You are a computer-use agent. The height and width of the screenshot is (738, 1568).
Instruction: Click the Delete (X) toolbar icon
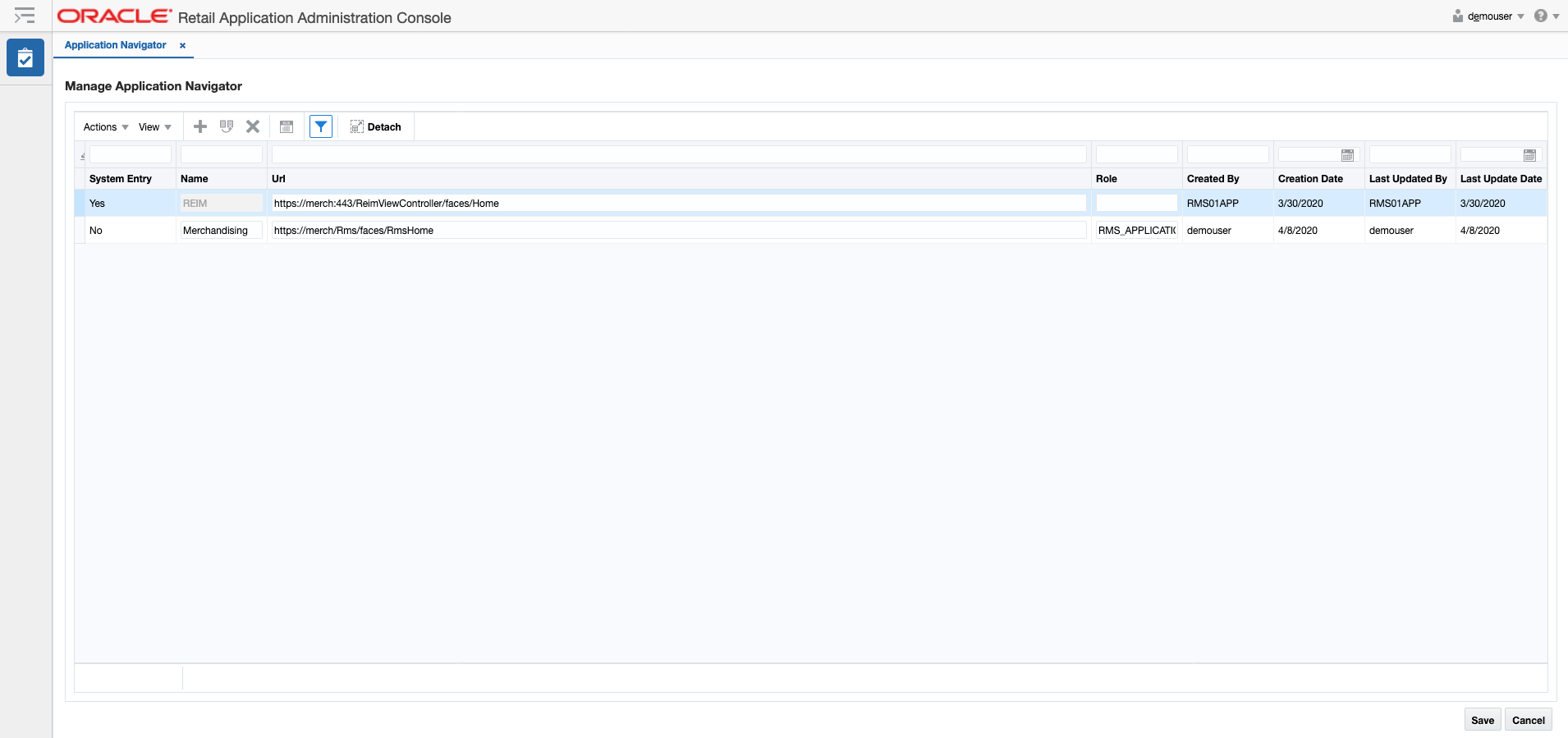253,126
